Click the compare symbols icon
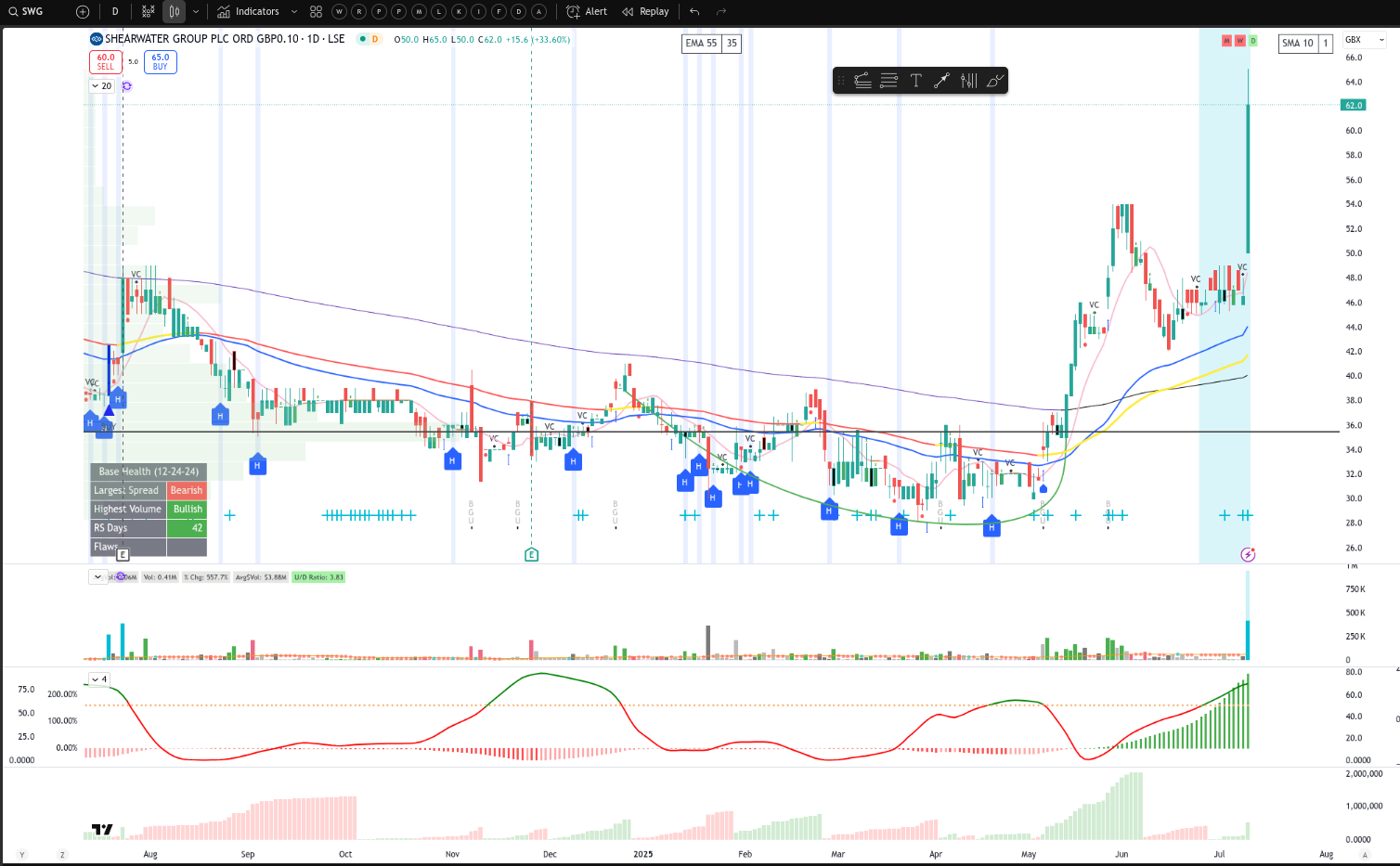This screenshot has width=1400, height=866. click(149, 11)
